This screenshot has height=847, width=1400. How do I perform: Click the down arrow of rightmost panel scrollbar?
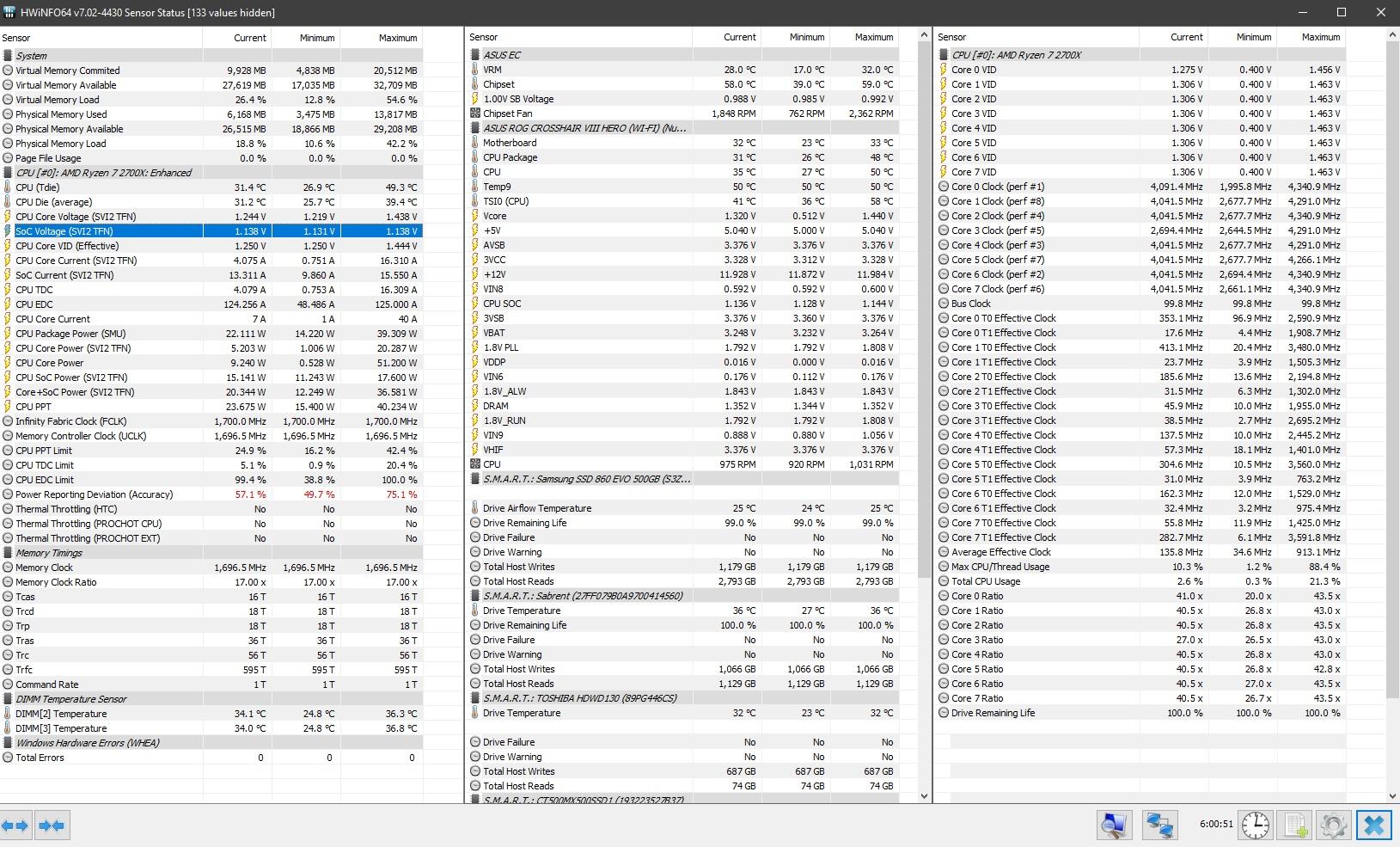click(1393, 796)
